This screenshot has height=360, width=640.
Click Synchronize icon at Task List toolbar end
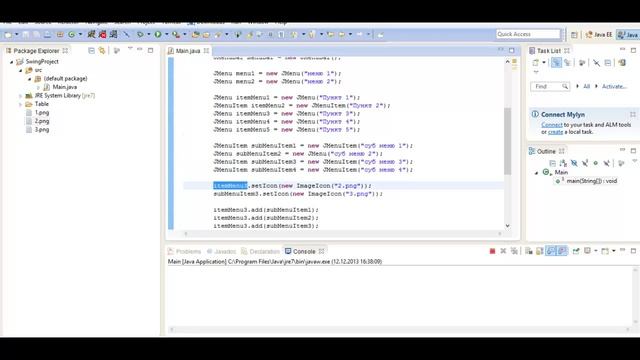tap(622, 63)
